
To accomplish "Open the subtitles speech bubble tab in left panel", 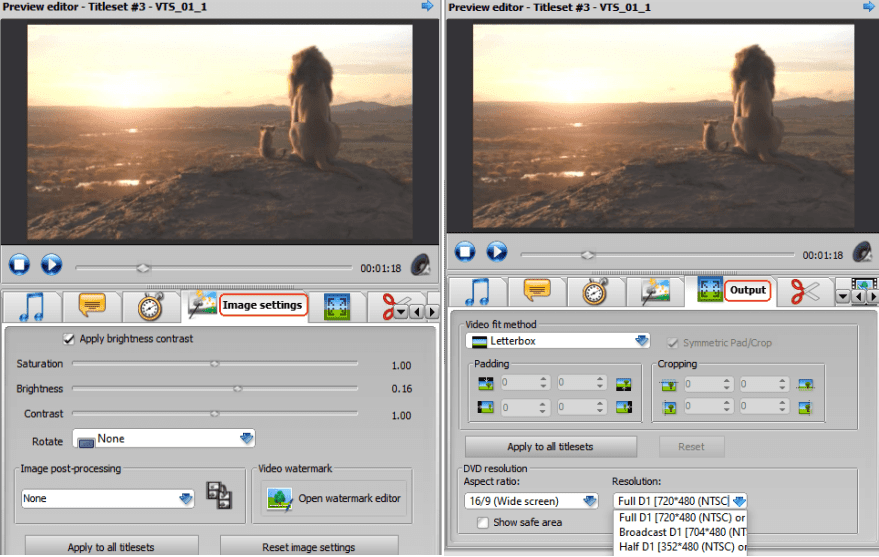I will [x=93, y=305].
